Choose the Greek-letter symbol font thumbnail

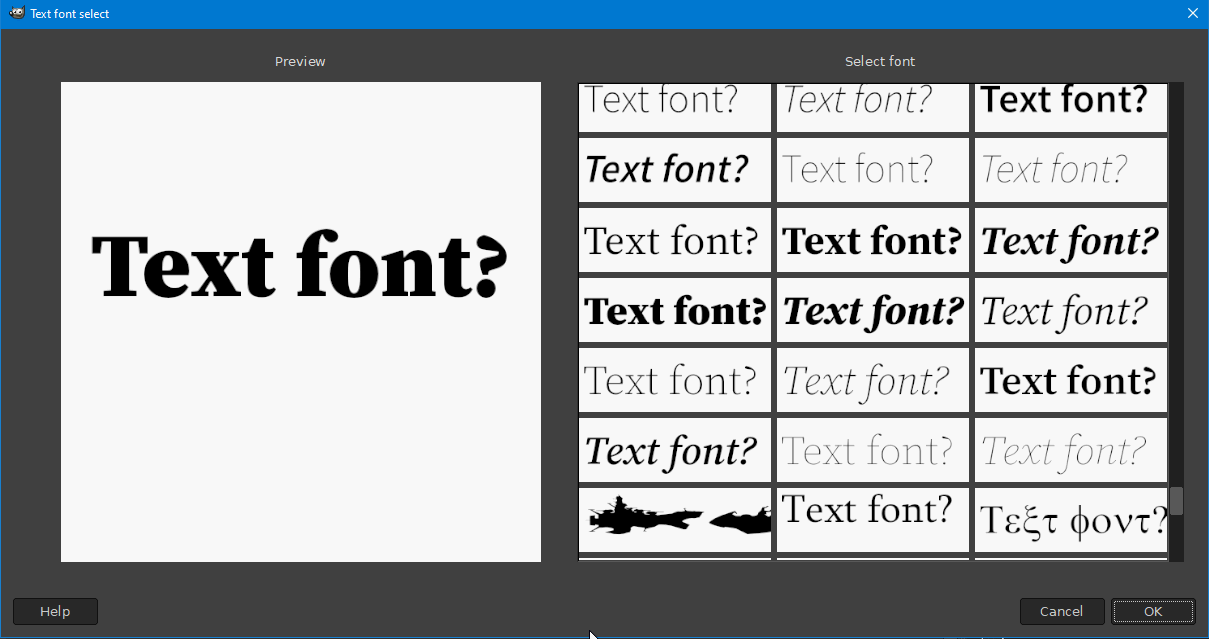(x=1071, y=519)
